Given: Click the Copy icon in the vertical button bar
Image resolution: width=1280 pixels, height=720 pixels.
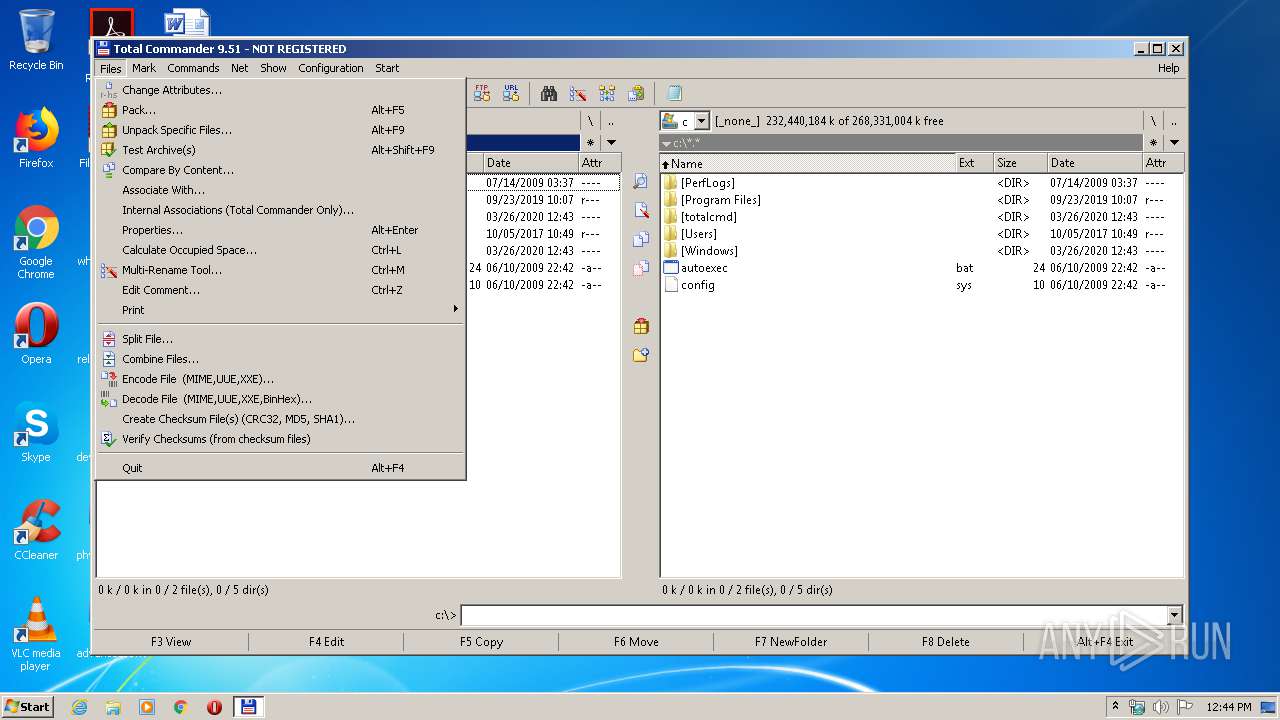Looking at the screenshot, I should point(641,240).
